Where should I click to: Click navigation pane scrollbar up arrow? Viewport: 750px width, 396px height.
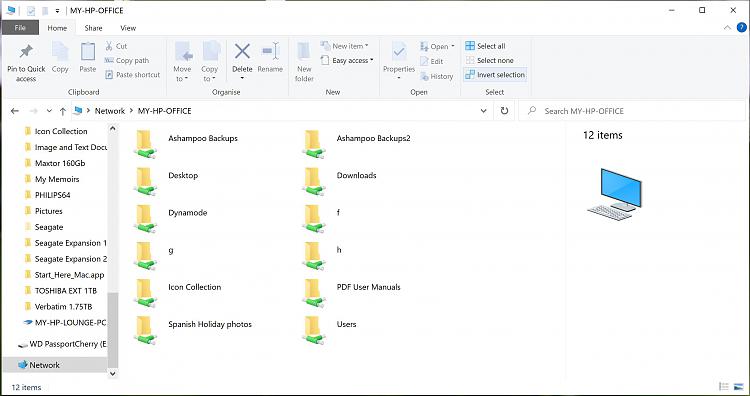[x=113, y=128]
